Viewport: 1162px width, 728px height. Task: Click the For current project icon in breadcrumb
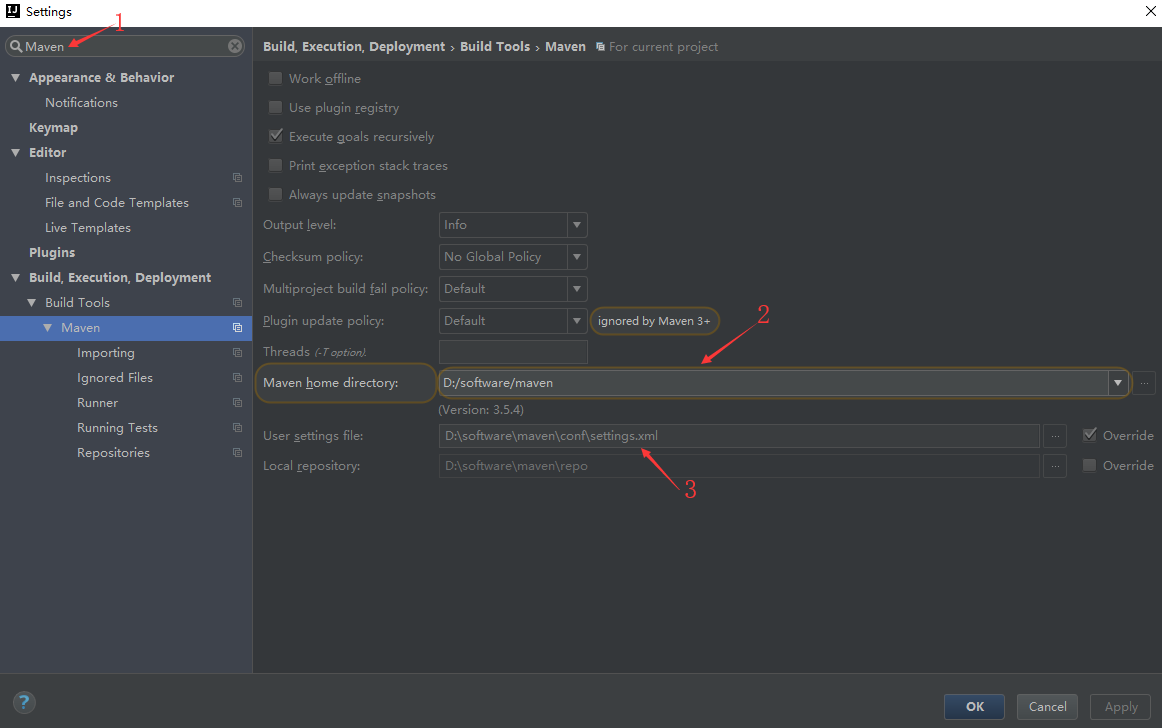600,47
